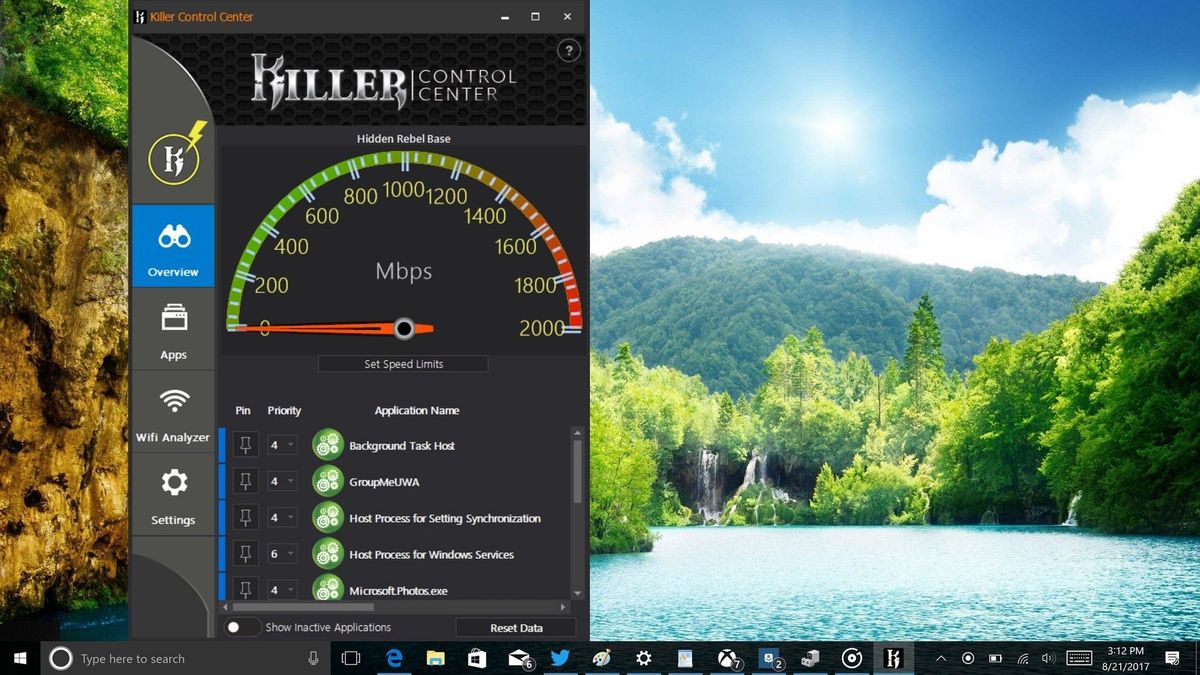Pin the Microsoft.Photos.exe application
Viewport: 1200px width, 675px height.
pos(246,589)
